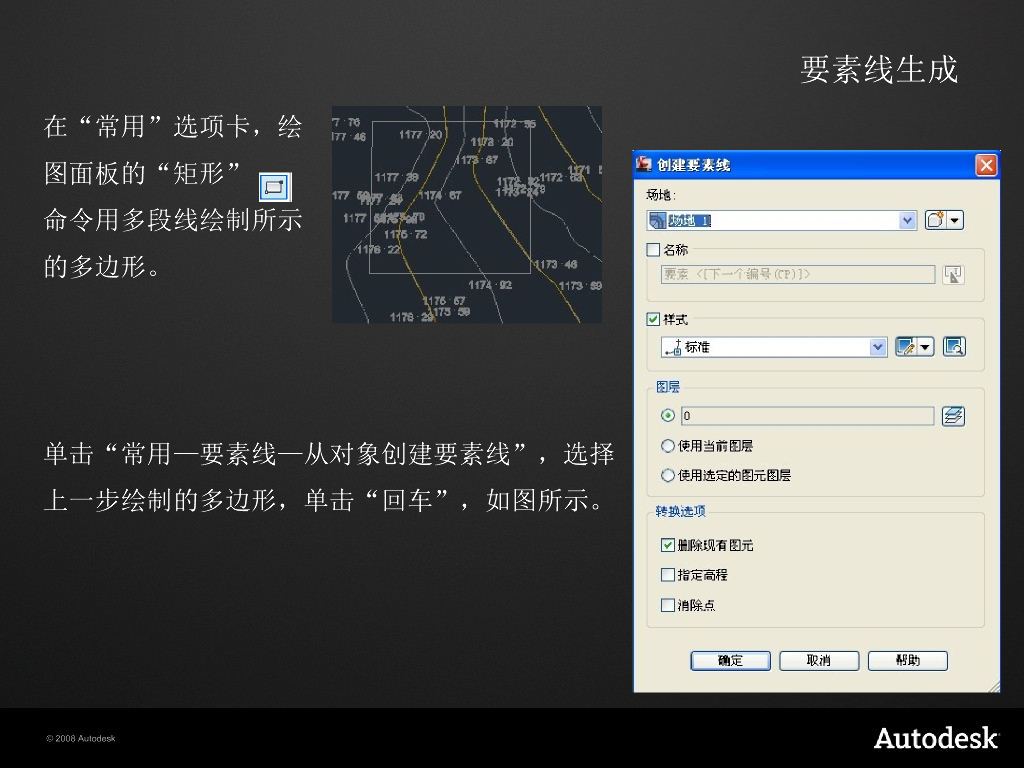Close the 创建要素线 dialog
The height and width of the screenshot is (768, 1024).
tap(986, 165)
